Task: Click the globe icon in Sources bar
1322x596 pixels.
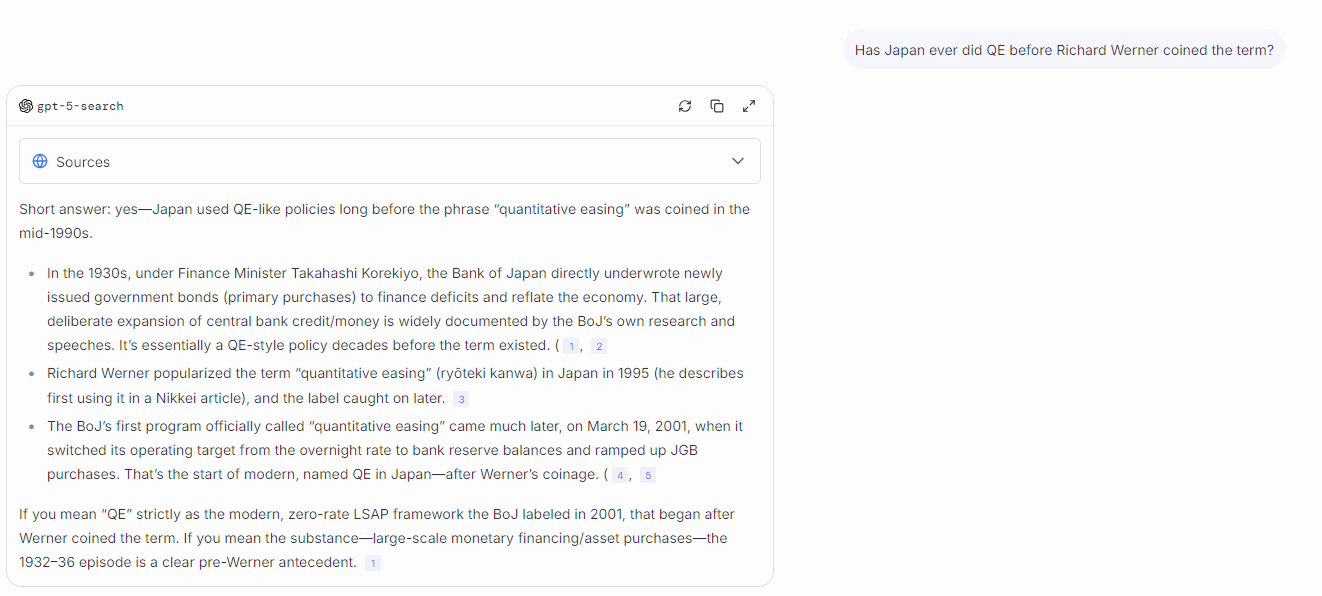Action: (40, 161)
